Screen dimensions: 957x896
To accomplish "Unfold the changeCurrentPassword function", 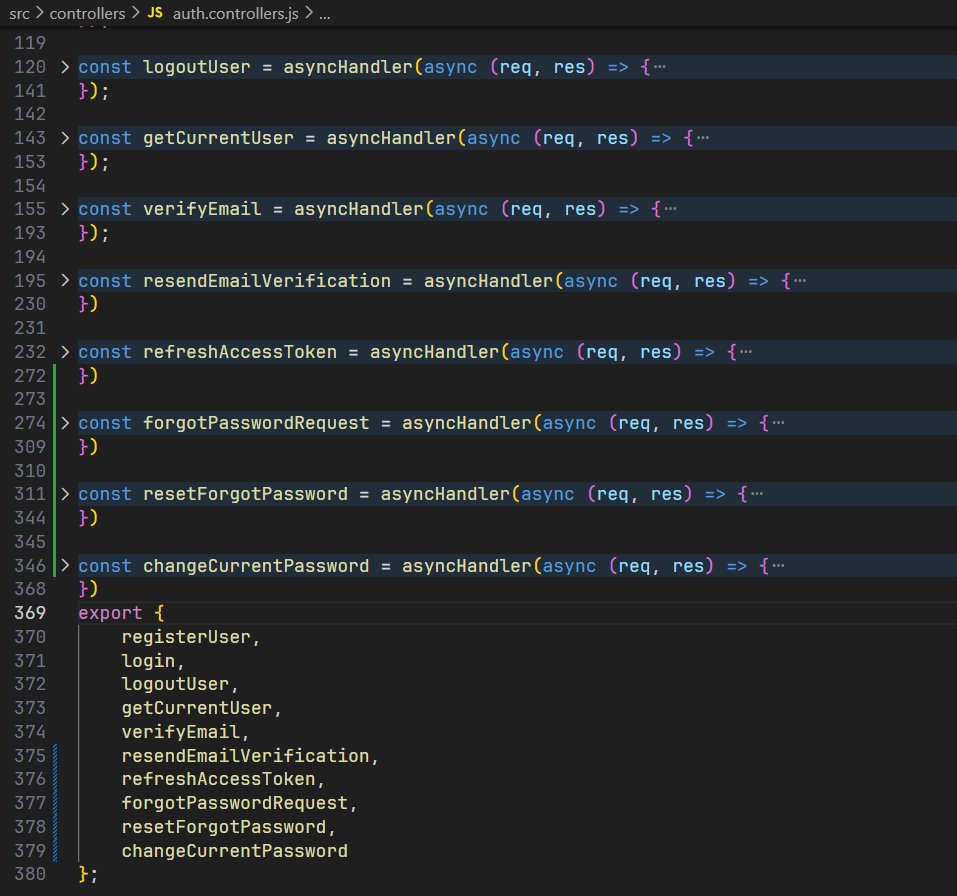I will tap(65, 565).
